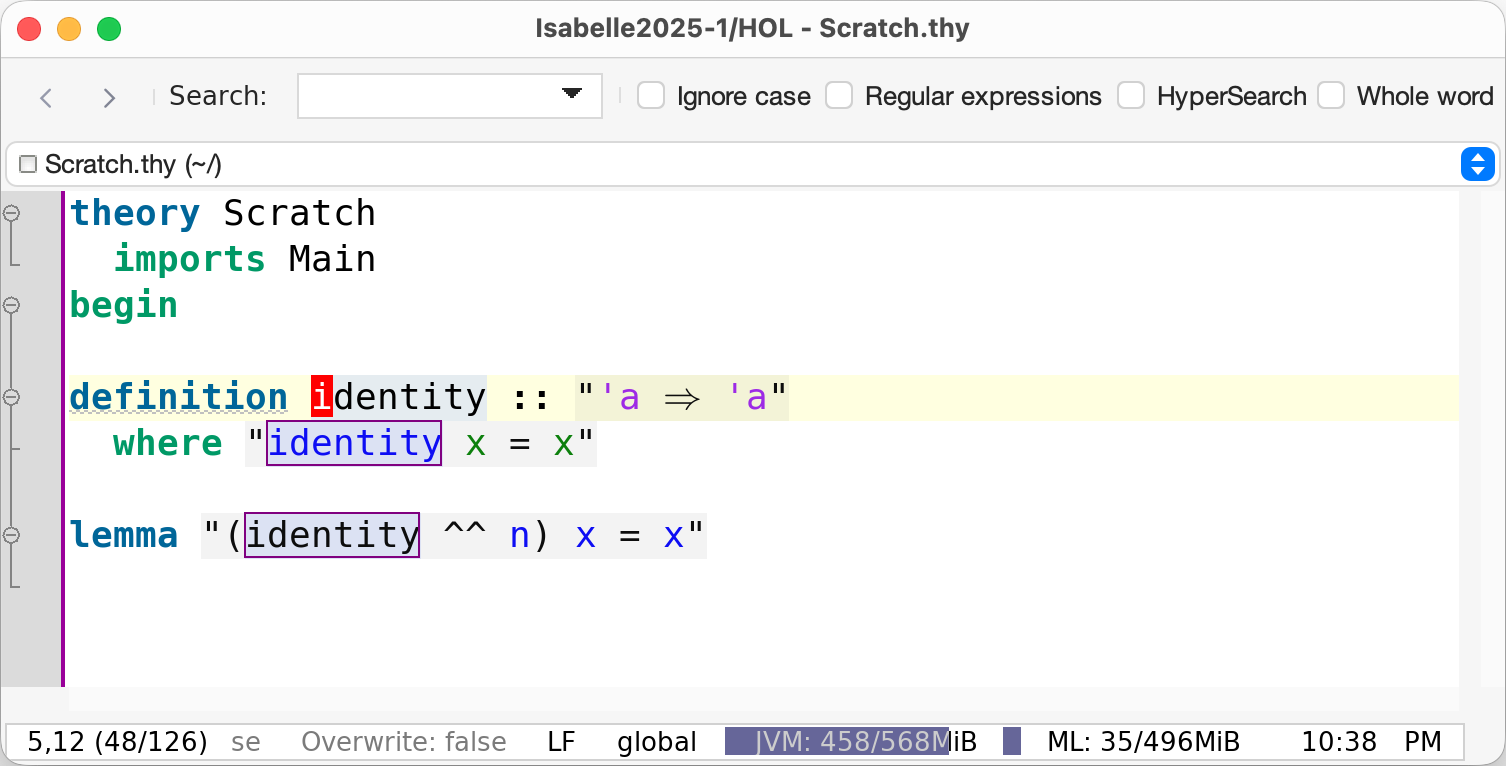Collapse the theory Scratch fold marker
Viewport: 1506px width, 766px height.
pos(12,213)
